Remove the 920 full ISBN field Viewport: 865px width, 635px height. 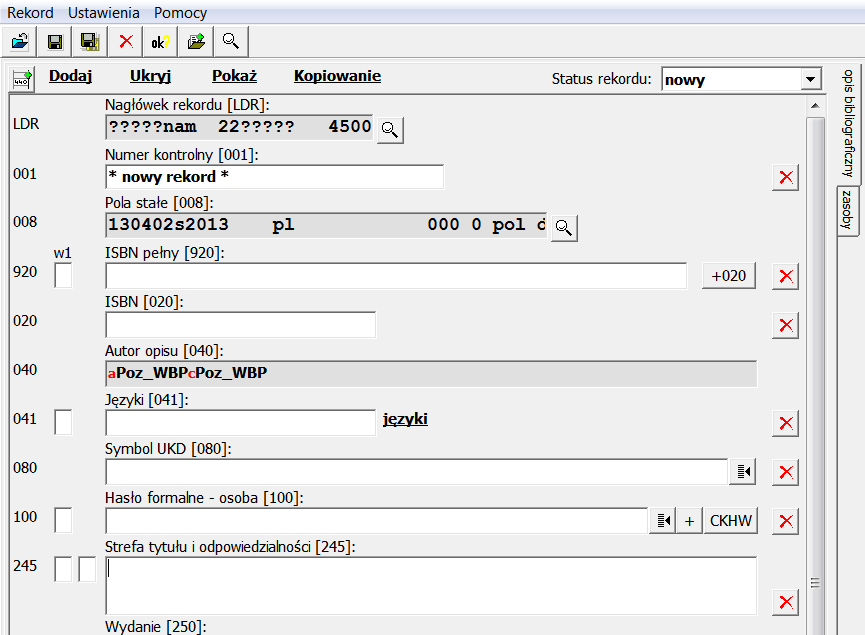point(786,276)
